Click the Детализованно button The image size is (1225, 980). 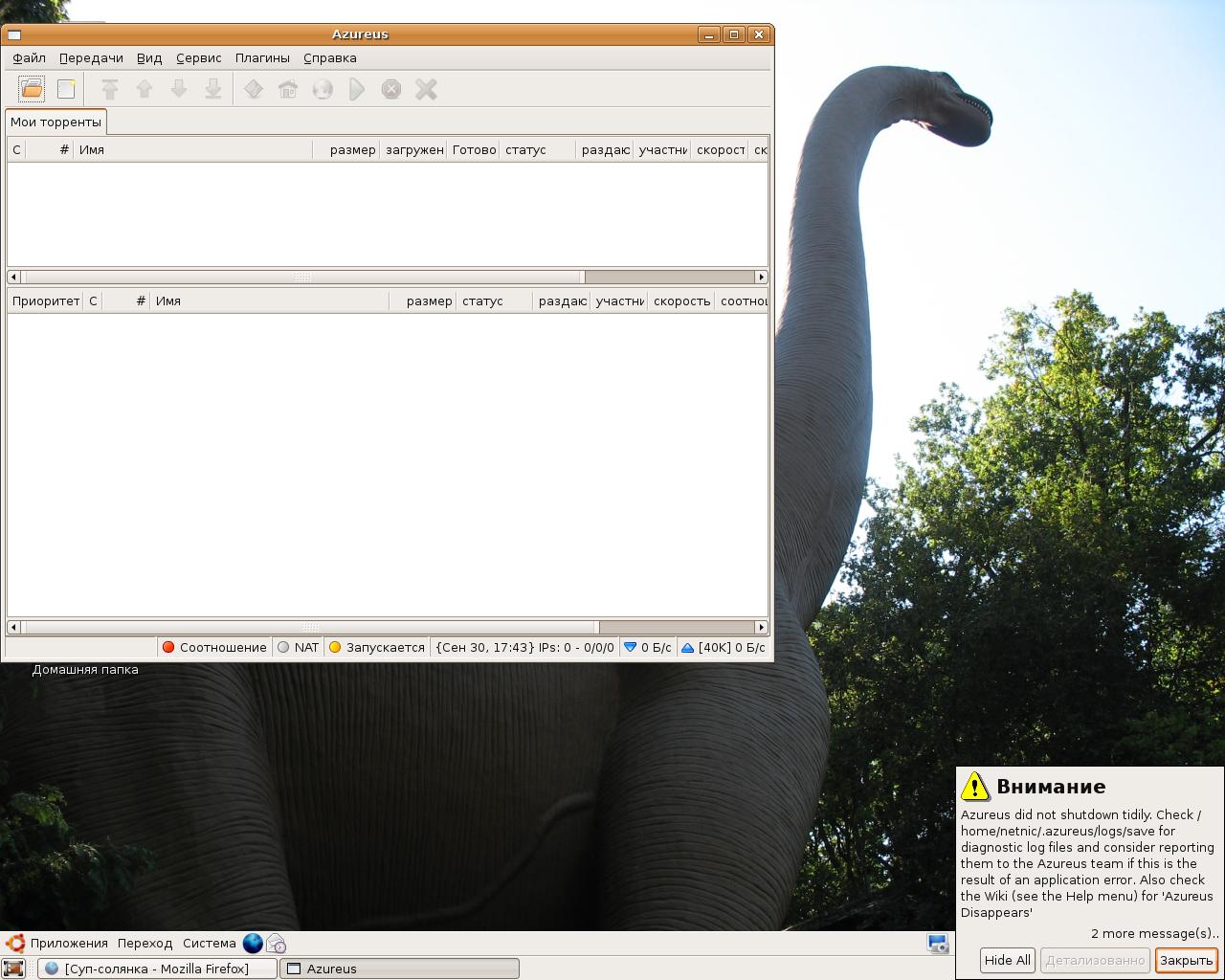pos(1095,960)
